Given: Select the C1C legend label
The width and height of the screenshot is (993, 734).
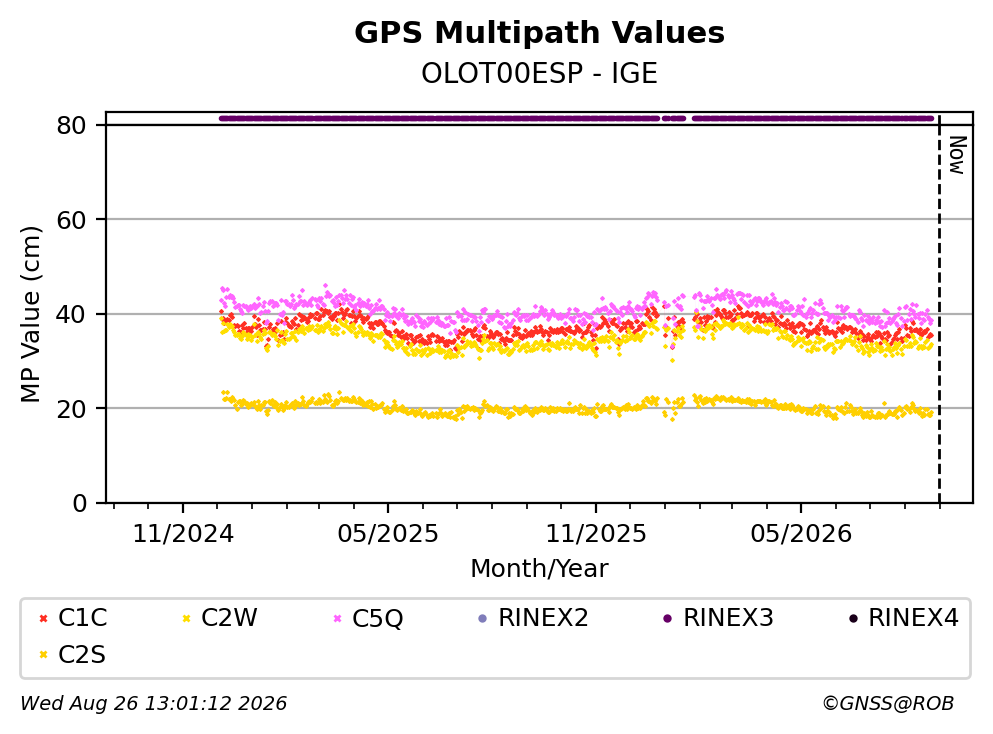Looking at the screenshot, I should [x=82, y=617].
